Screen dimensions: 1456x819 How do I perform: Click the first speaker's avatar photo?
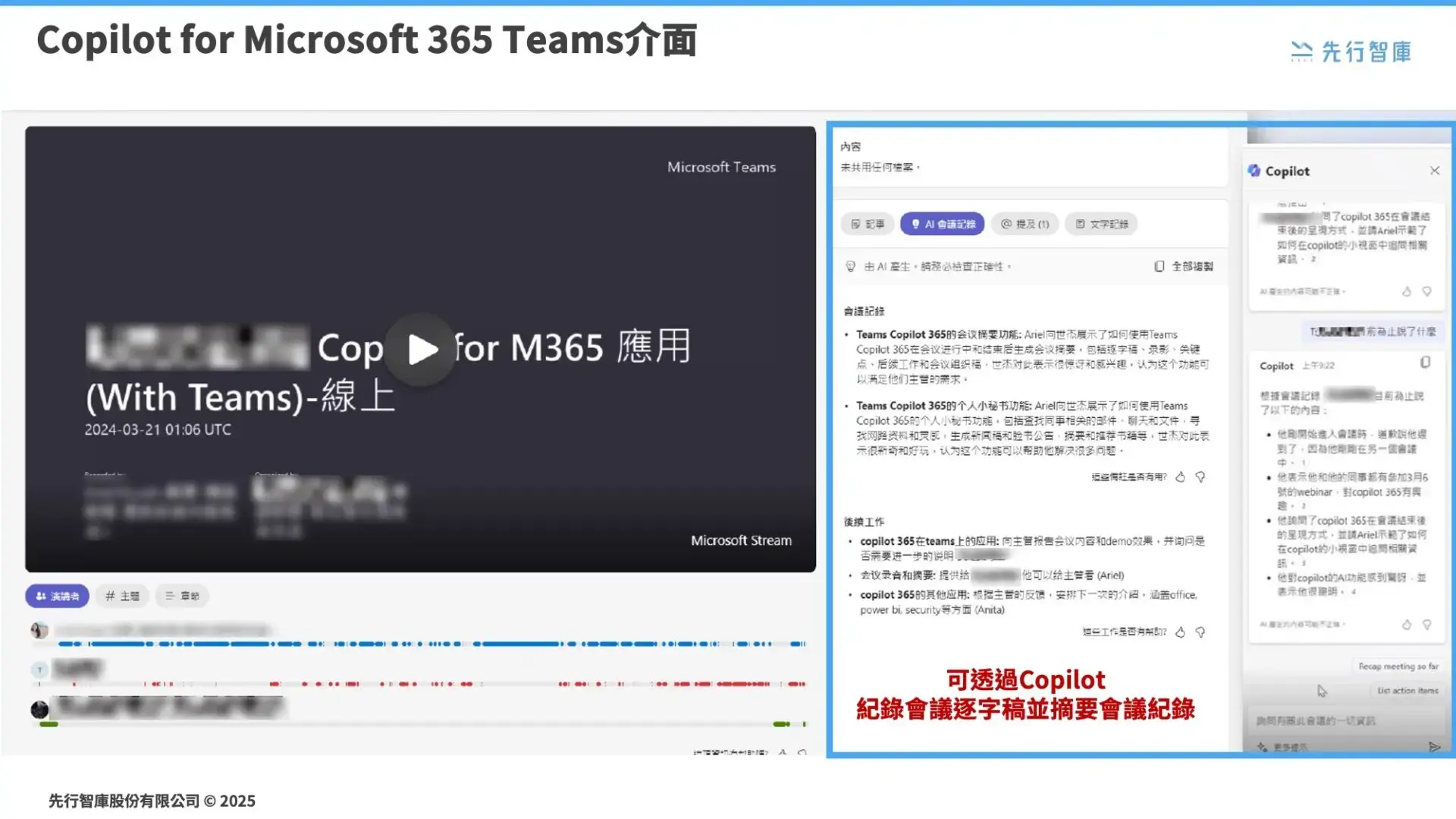[39, 630]
